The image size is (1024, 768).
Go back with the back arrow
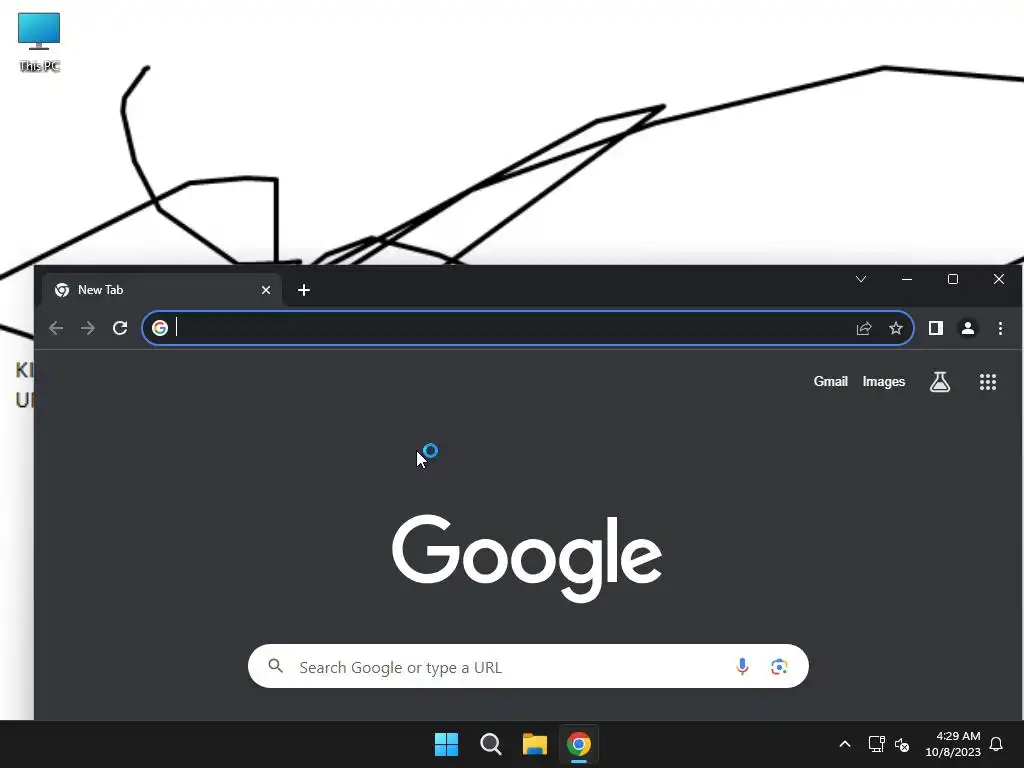pyautogui.click(x=56, y=328)
